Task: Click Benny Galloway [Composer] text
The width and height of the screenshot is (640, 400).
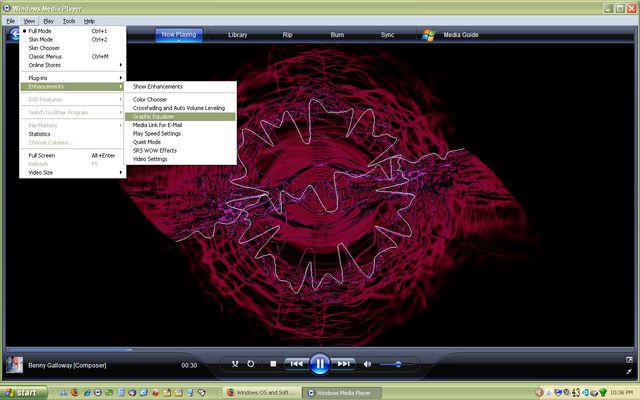Action: coord(67,365)
